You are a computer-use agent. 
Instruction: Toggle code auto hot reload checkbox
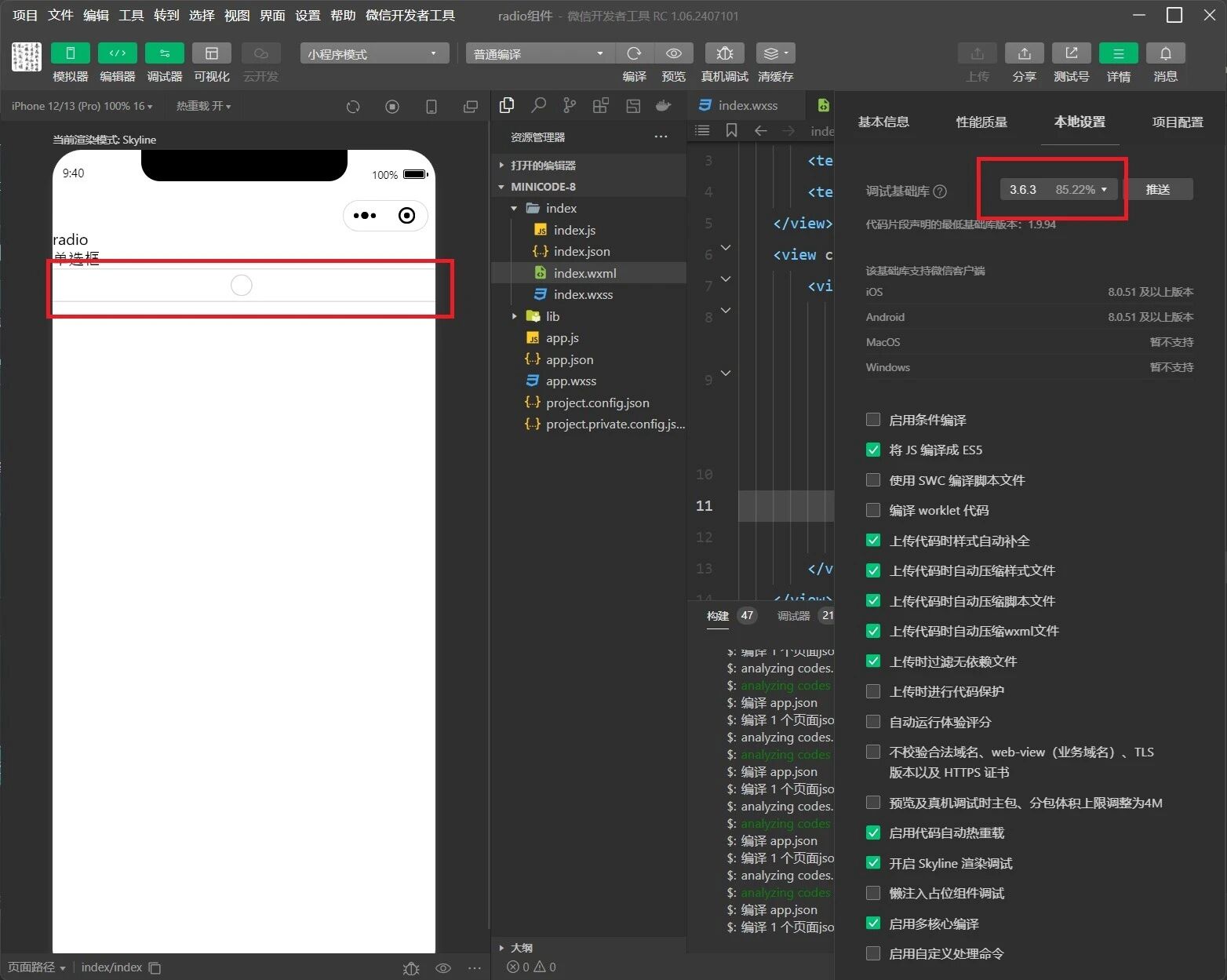[x=872, y=832]
